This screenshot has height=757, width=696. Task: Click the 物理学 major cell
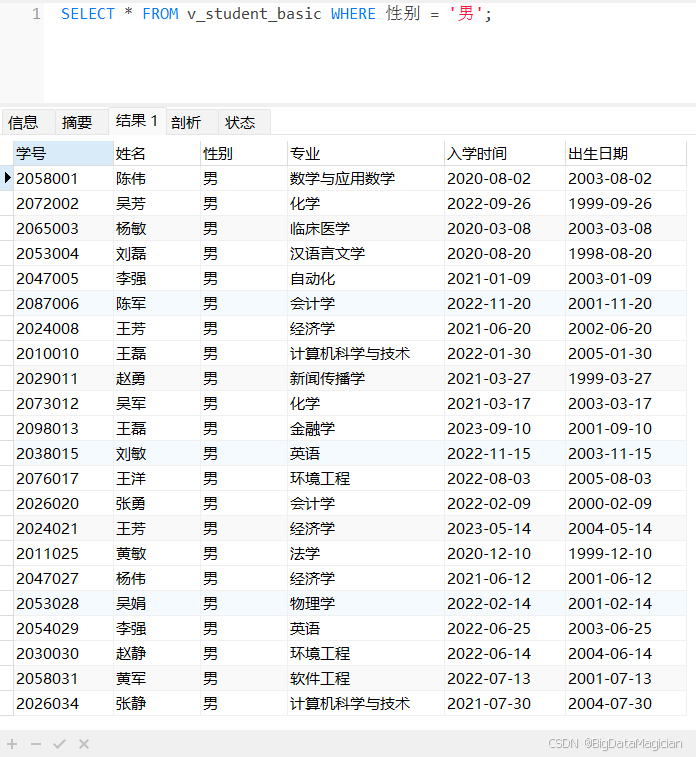[365, 603]
